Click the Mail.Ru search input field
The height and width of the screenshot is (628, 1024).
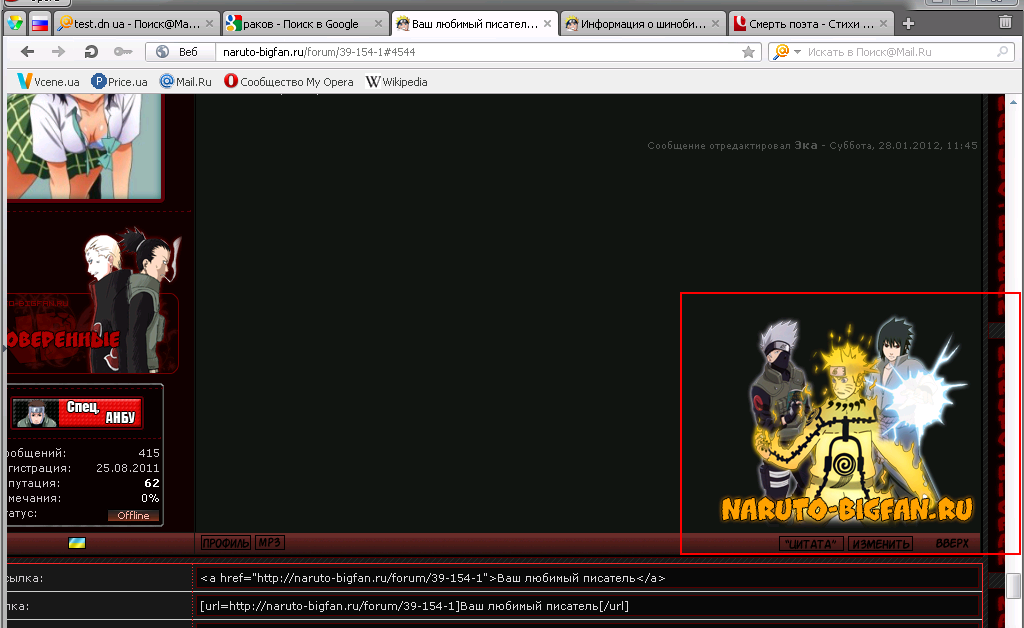click(x=900, y=52)
